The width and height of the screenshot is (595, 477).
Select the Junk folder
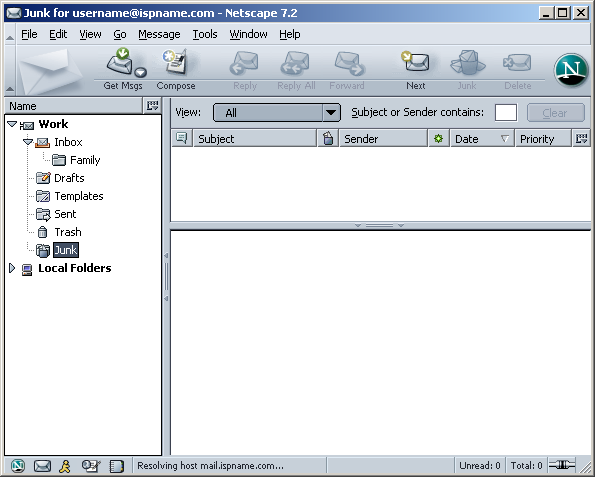tap(66, 250)
